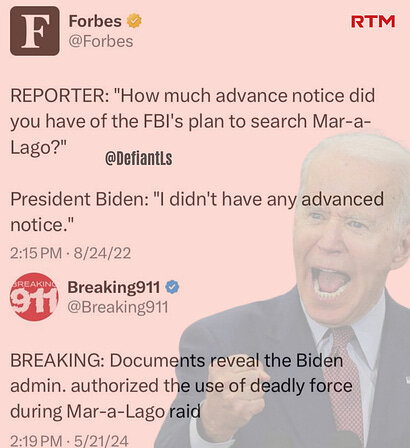Open the 2:15 PM 8/24/22 timestamp
Viewport: 410px width, 448px height.
tap(70, 253)
